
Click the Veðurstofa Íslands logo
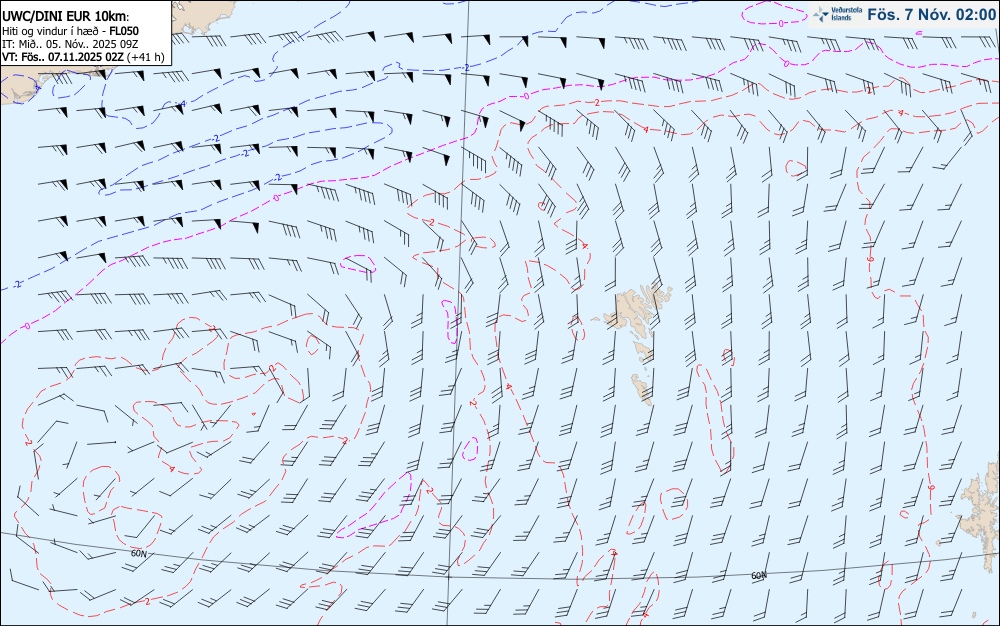coord(838,13)
